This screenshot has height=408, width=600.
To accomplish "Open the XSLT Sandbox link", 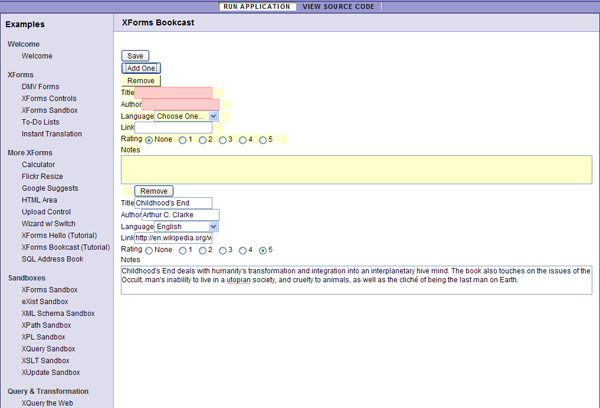I will [45, 360].
